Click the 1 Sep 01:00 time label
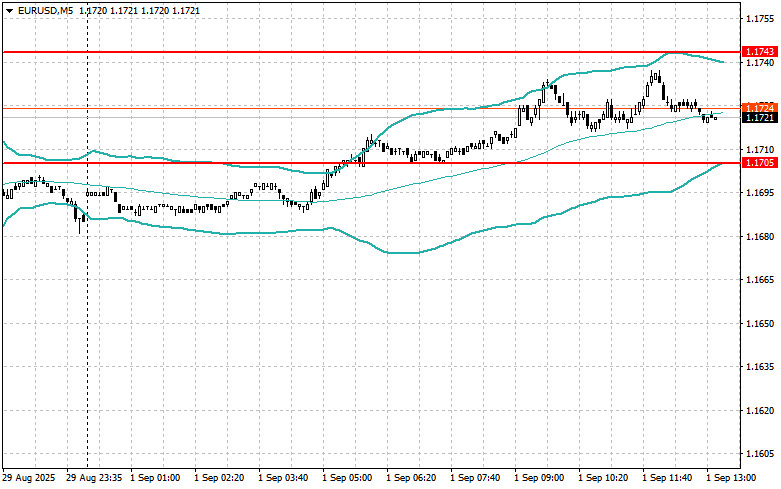 [x=155, y=478]
